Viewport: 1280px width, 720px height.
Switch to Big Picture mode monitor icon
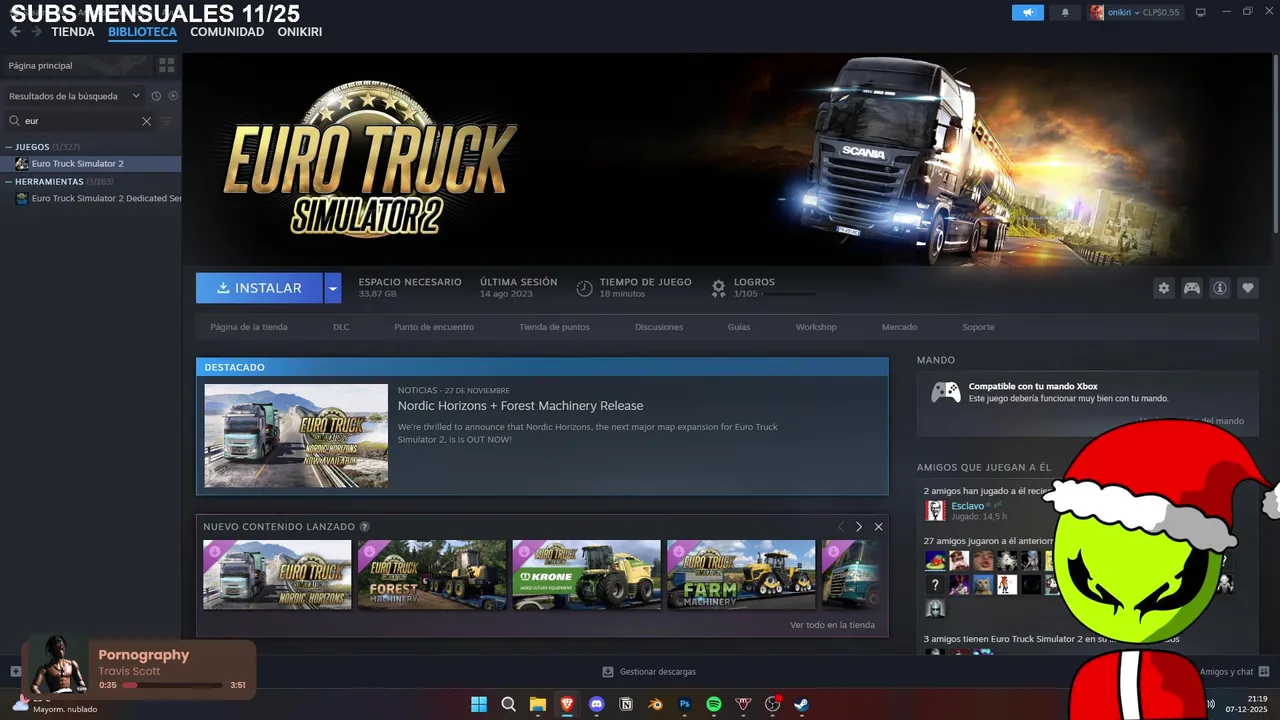[1201, 13]
